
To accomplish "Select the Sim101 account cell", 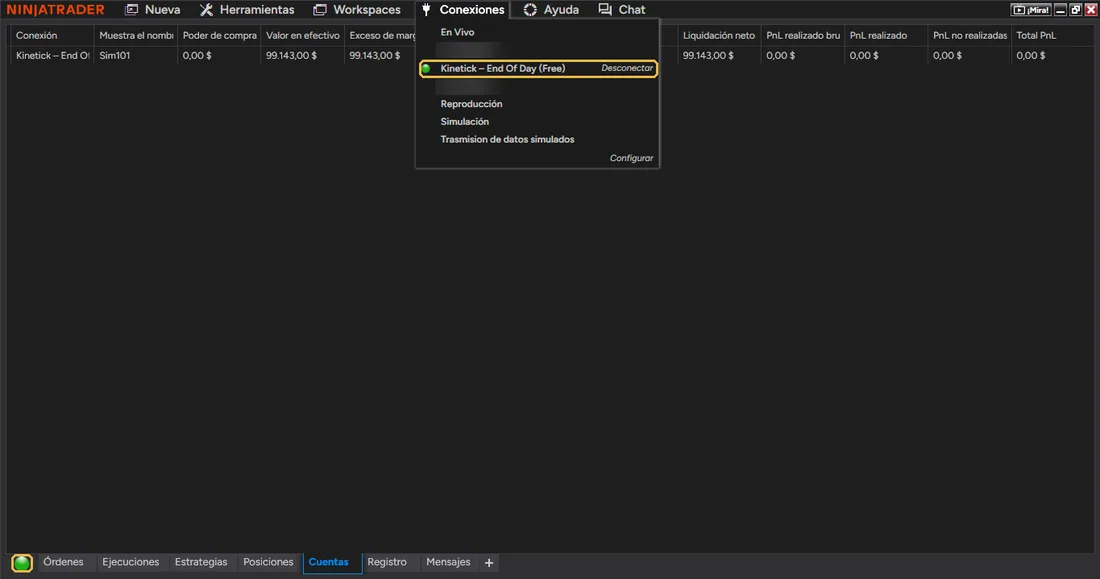I will coord(135,55).
